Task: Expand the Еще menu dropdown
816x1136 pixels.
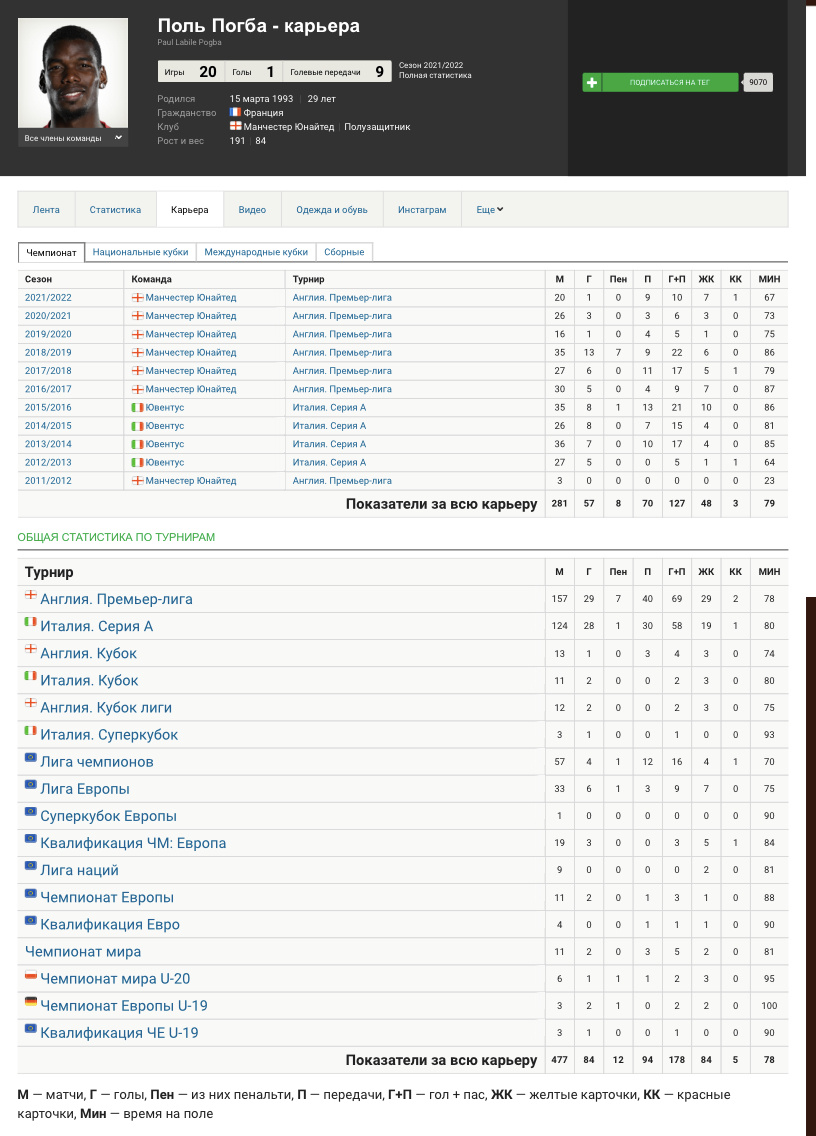Action: pyautogui.click(x=490, y=209)
